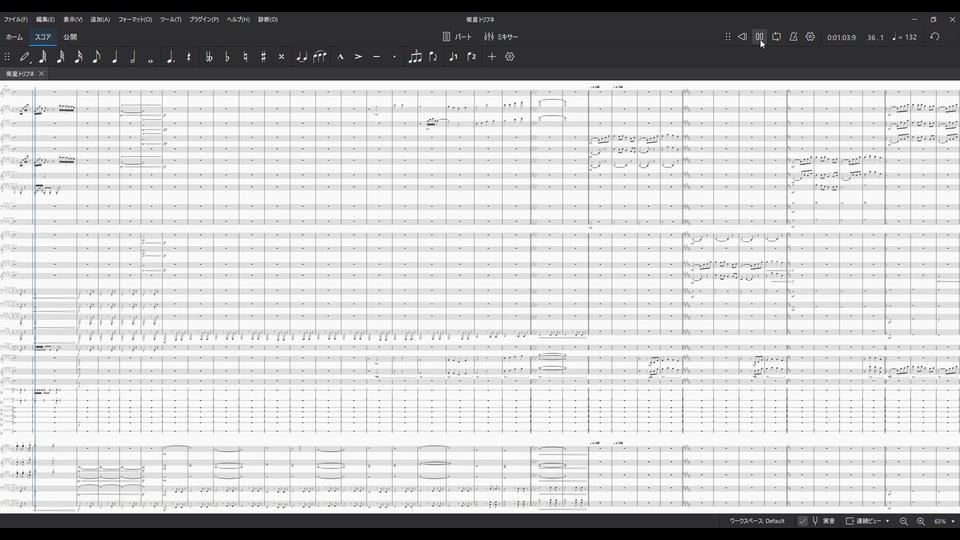
Task: Switch to voice 1
Action: click(x=453, y=57)
